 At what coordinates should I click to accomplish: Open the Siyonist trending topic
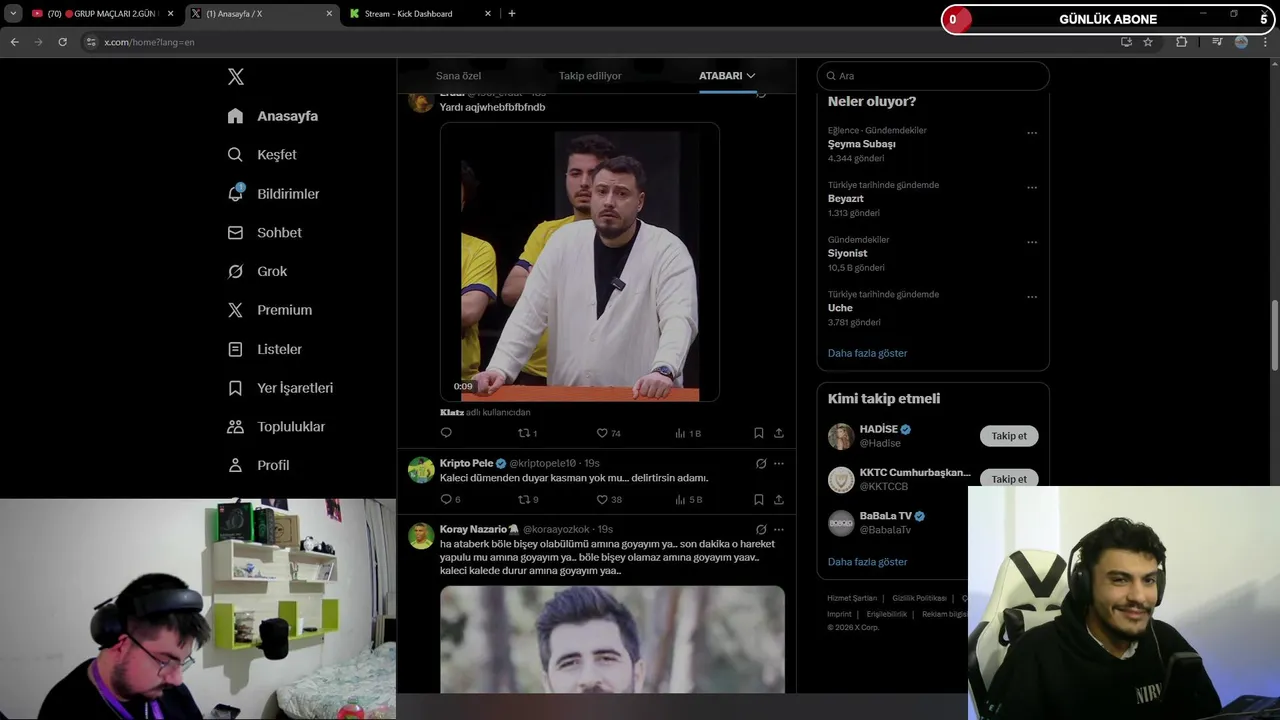point(847,253)
